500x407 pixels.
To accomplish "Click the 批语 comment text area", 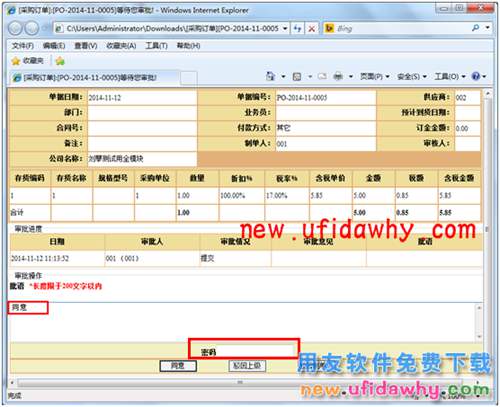I will 242,322.
